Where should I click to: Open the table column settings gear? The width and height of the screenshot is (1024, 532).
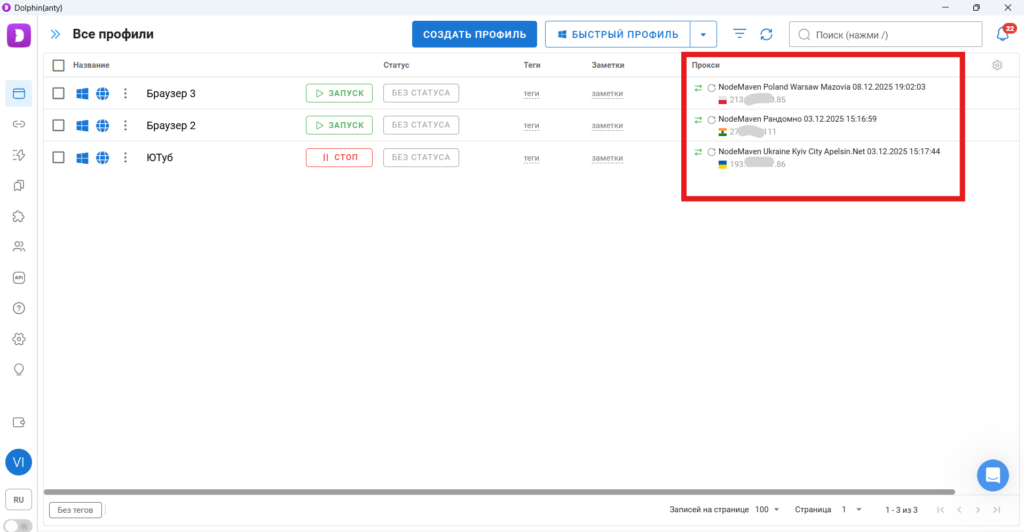tap(997, 66)
